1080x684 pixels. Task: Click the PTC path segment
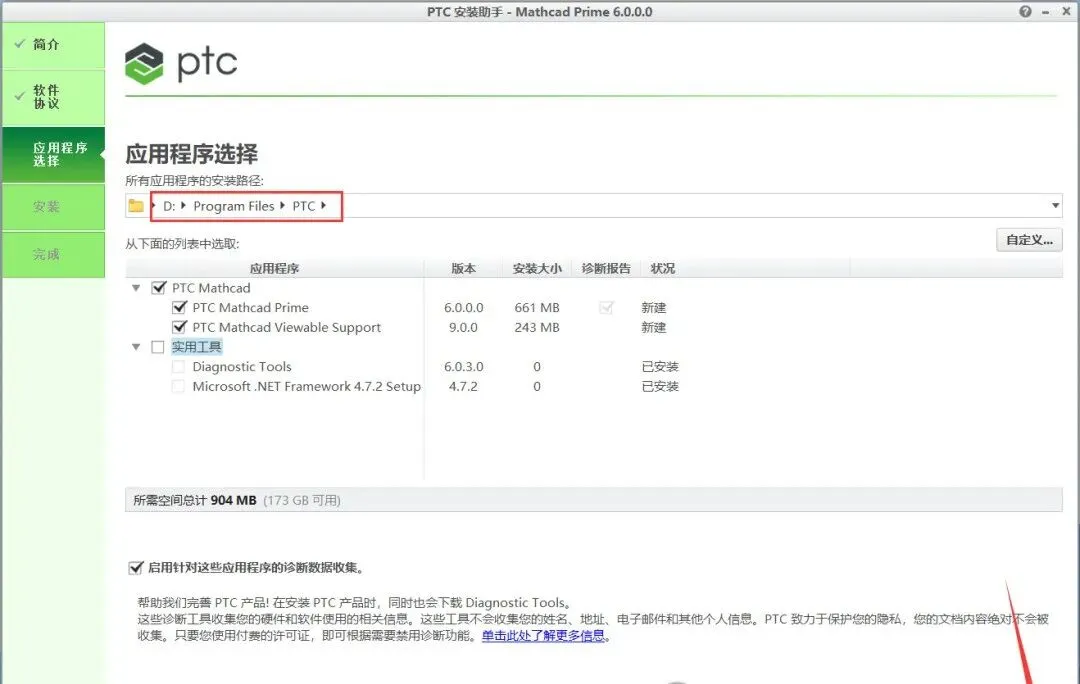click(304, 206)
